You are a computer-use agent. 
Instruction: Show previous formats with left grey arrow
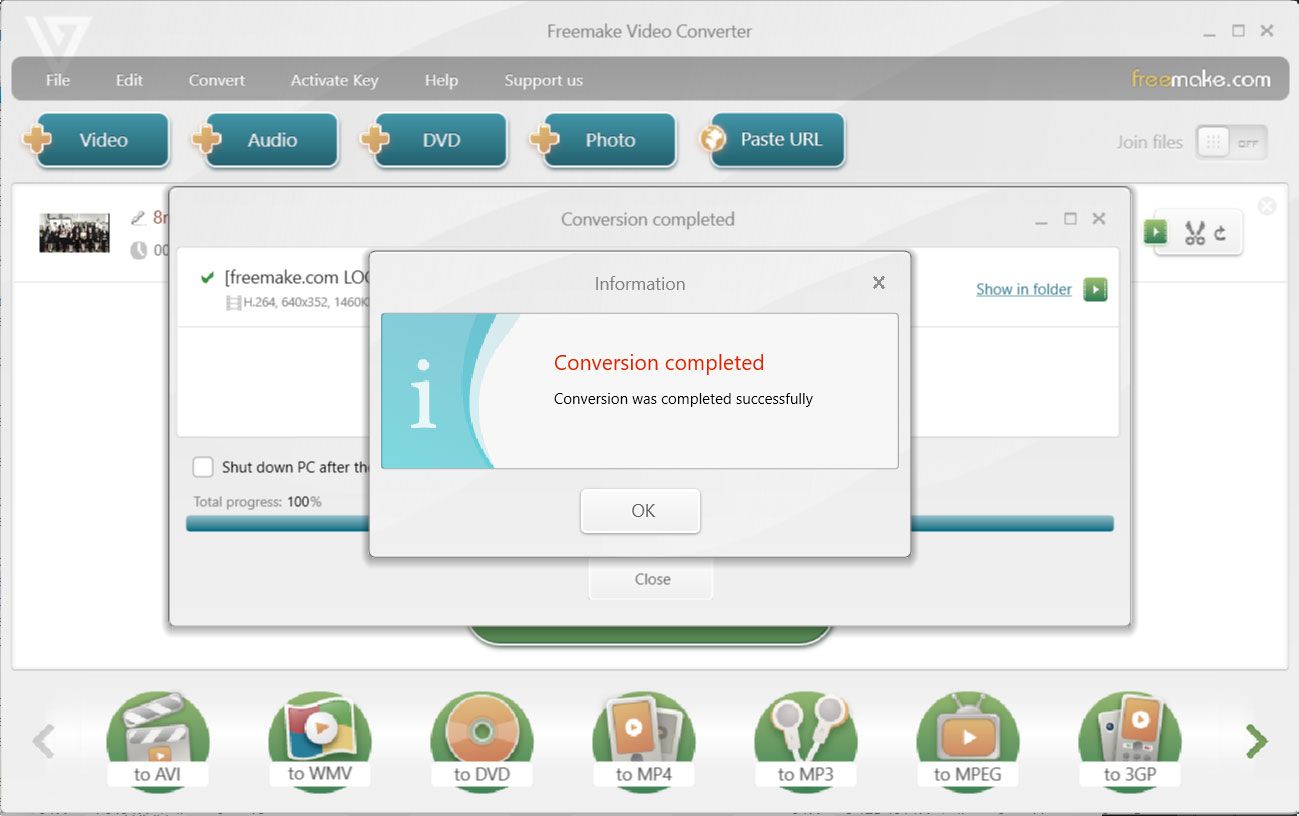pyautogui.click(x=43, y=741)
